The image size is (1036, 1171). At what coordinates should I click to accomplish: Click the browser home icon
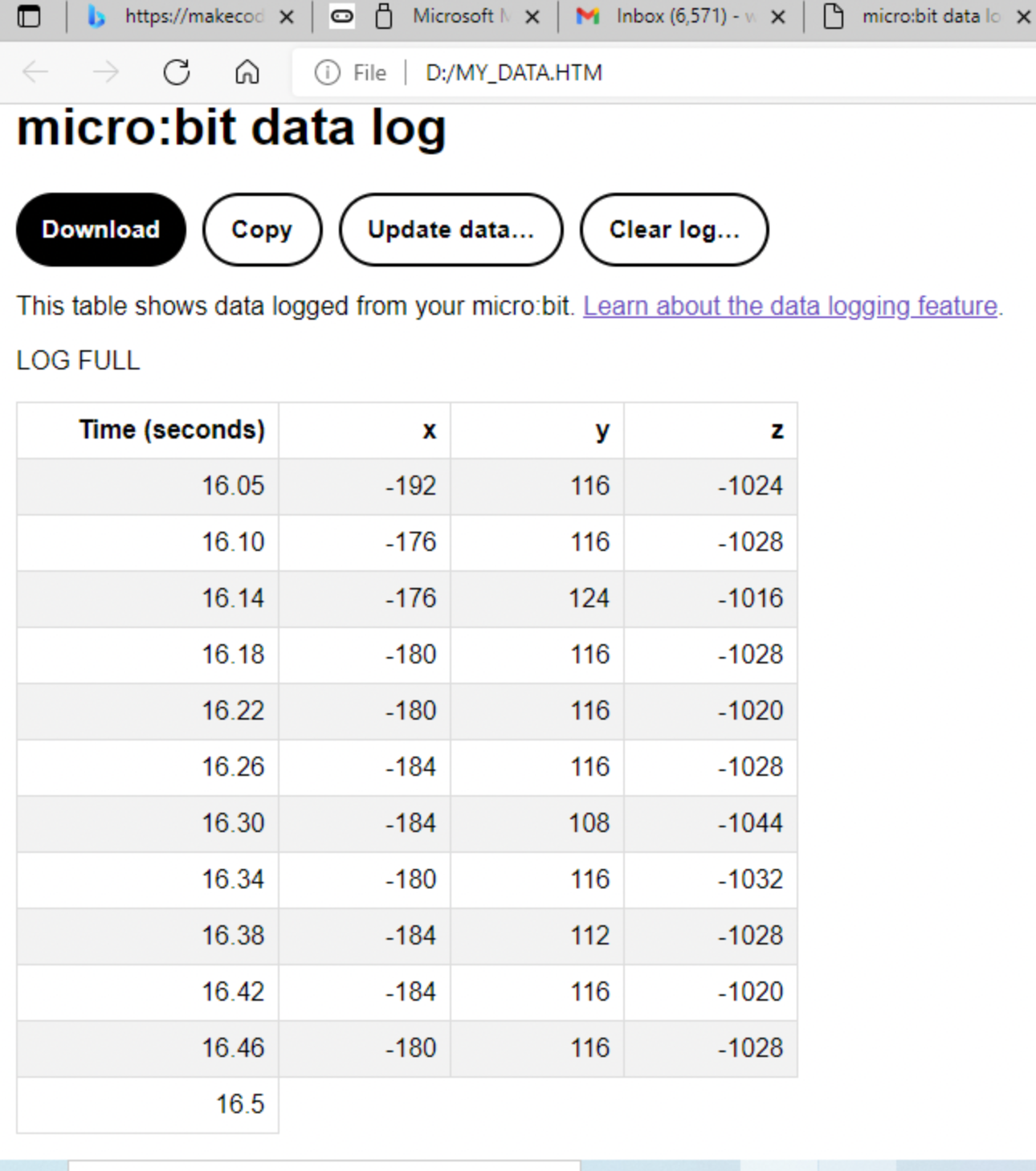247,72
